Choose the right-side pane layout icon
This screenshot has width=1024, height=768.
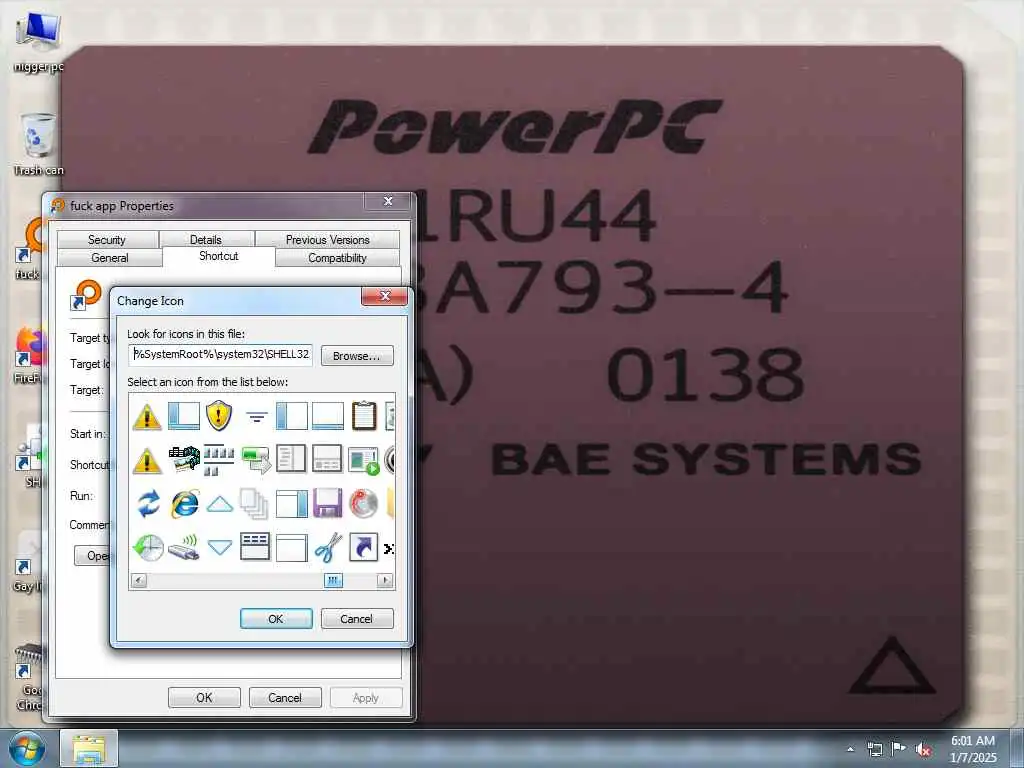[291, 504]
